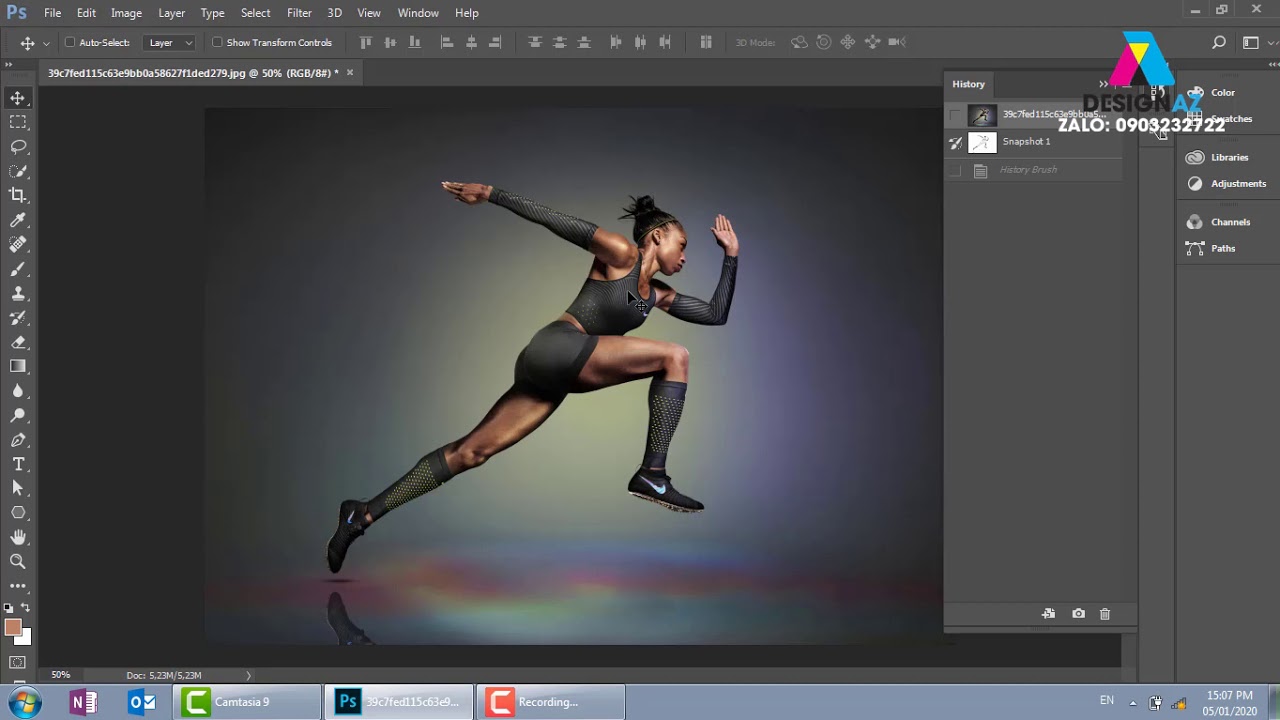
Task: Select the Hand tool
Action: 18,537
